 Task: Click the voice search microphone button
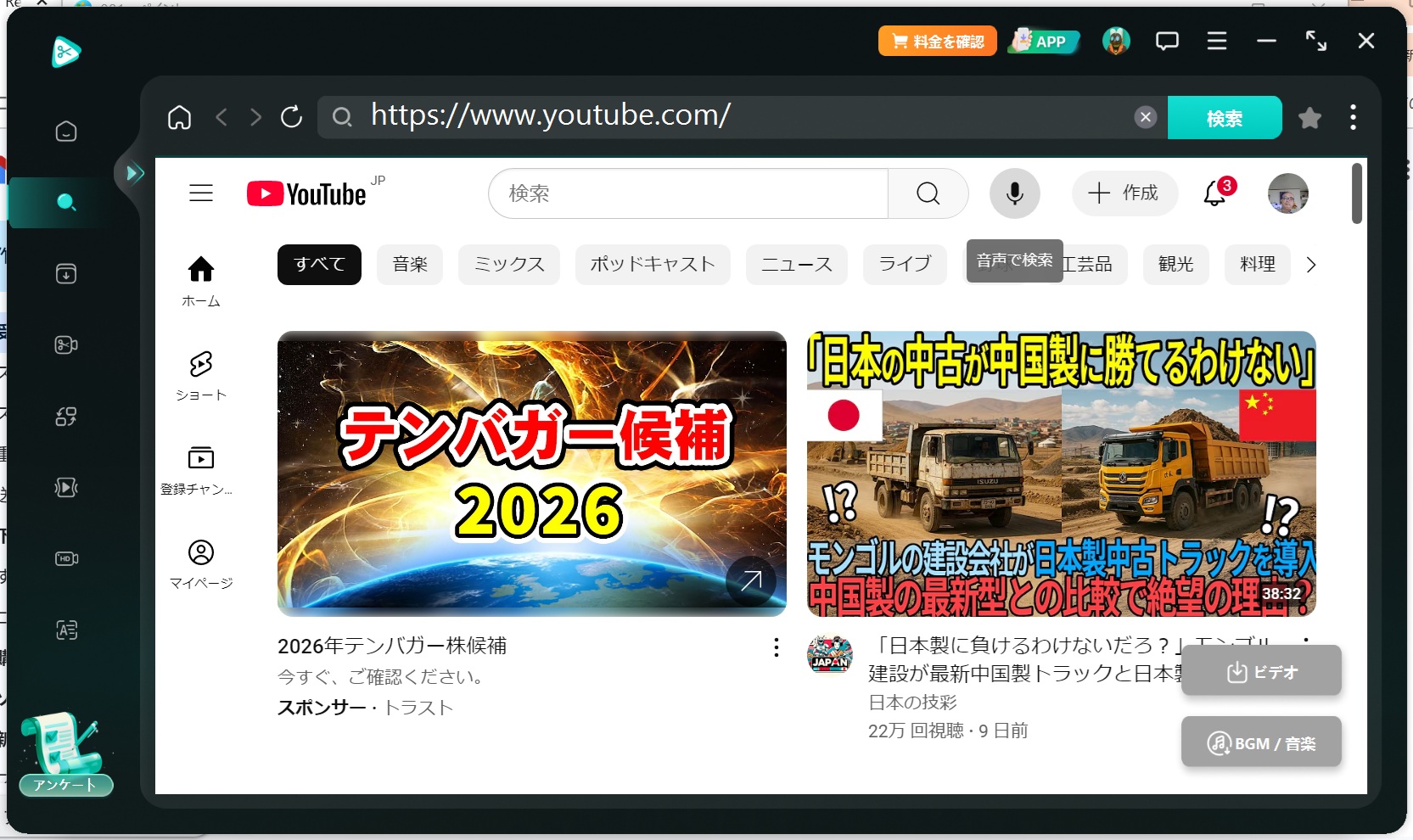[1014, 193]
